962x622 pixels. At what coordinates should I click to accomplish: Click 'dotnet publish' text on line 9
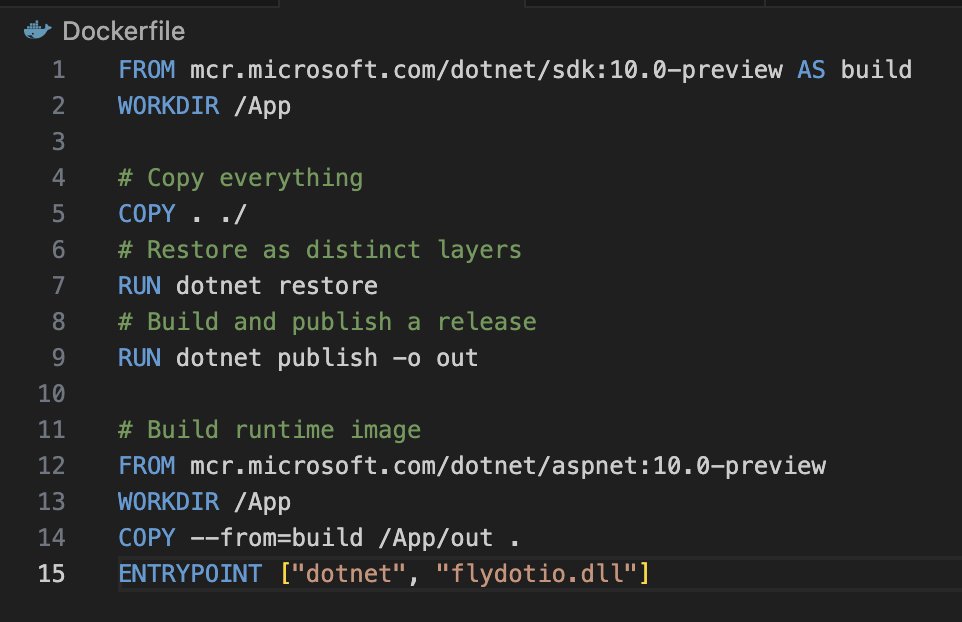277,358
